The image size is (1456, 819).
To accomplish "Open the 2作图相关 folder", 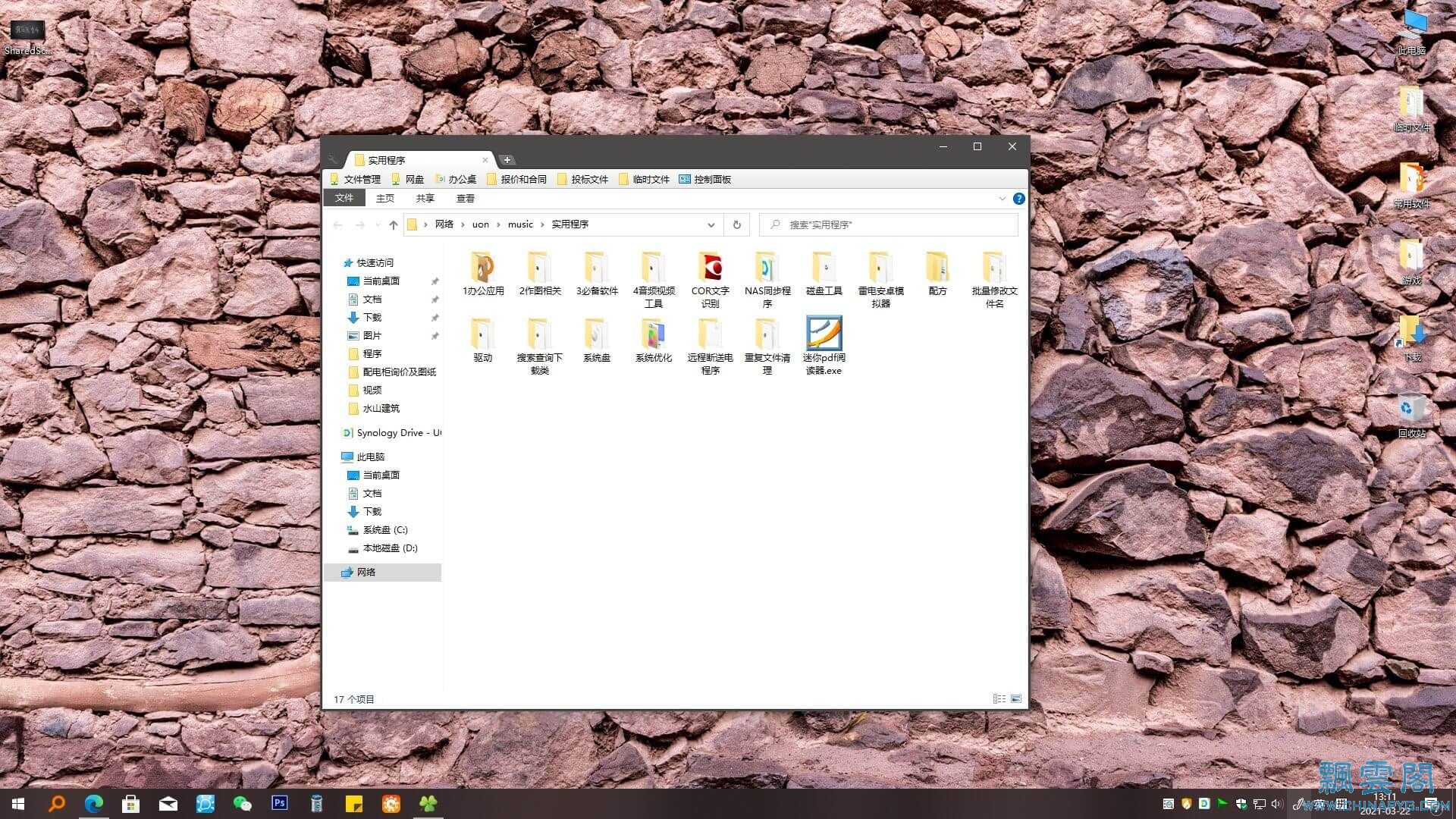I will (x=540, y=274).
